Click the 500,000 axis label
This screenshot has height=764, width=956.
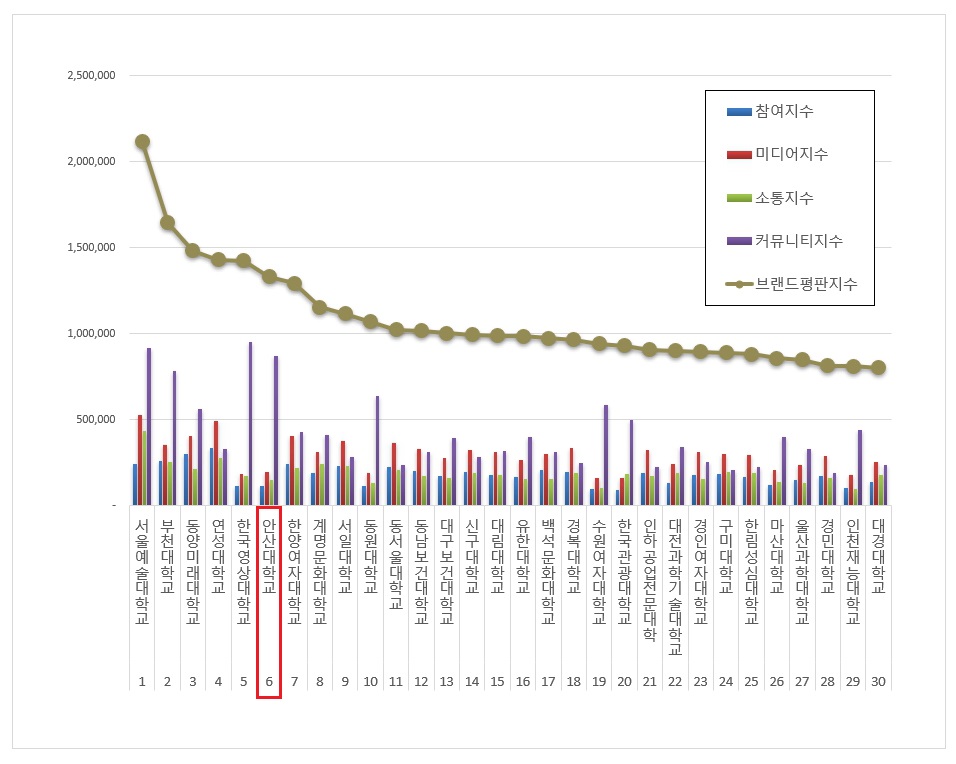[x=95, y=419]
